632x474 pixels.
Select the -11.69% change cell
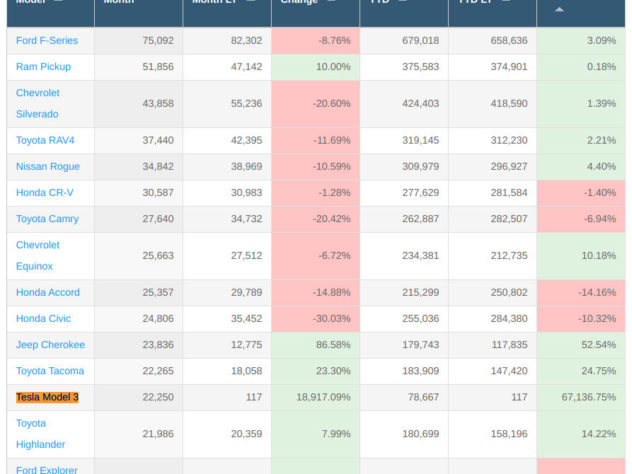pos(316,140)
